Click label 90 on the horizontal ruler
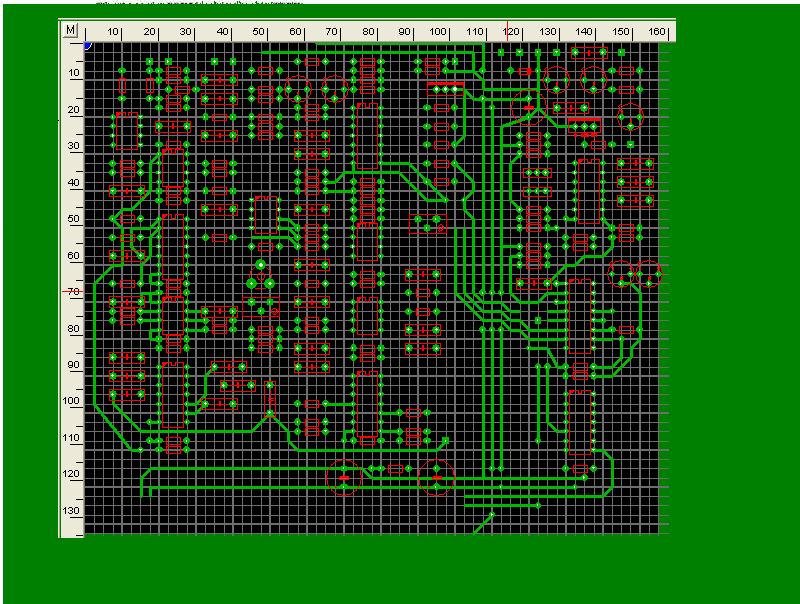 405,32
